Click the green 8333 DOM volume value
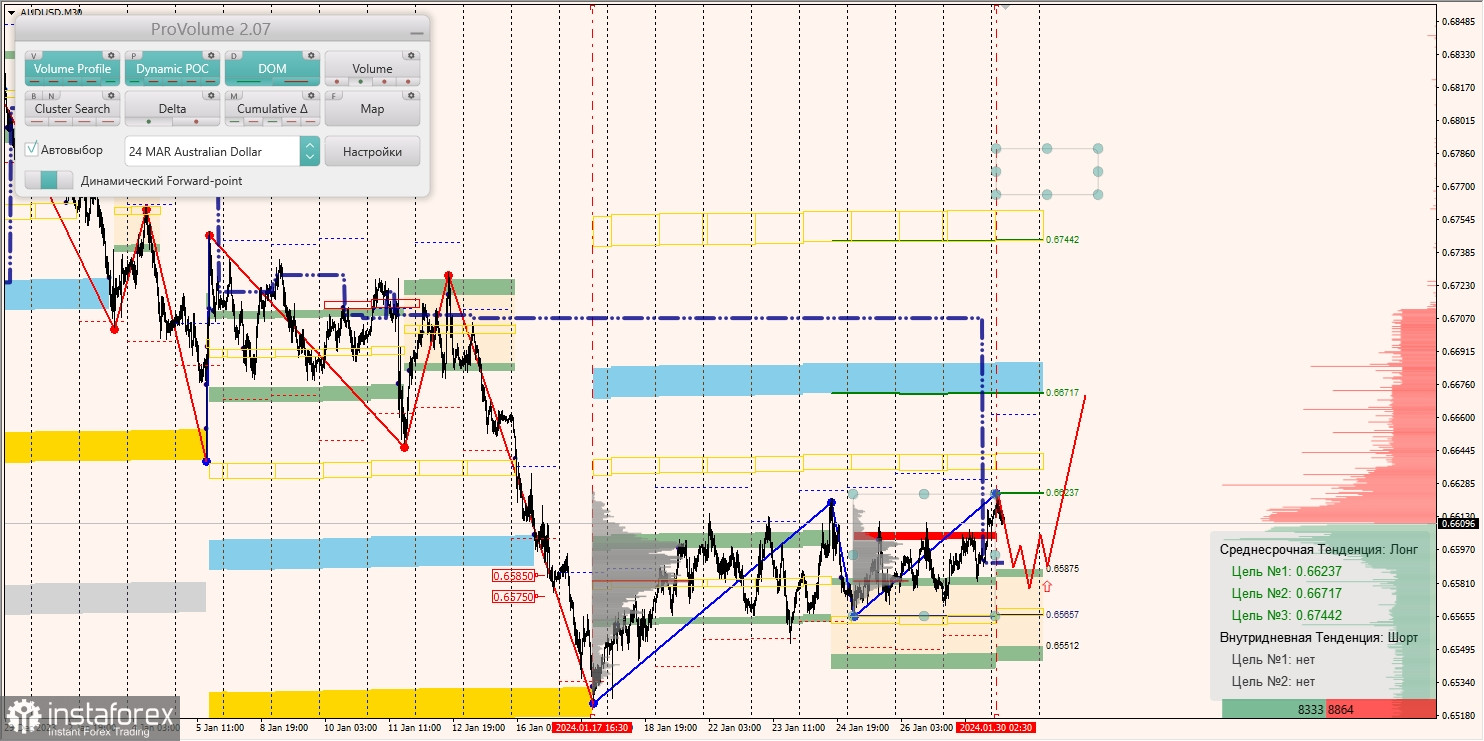Viewport: 1484px width, 741px height. 1311,709
